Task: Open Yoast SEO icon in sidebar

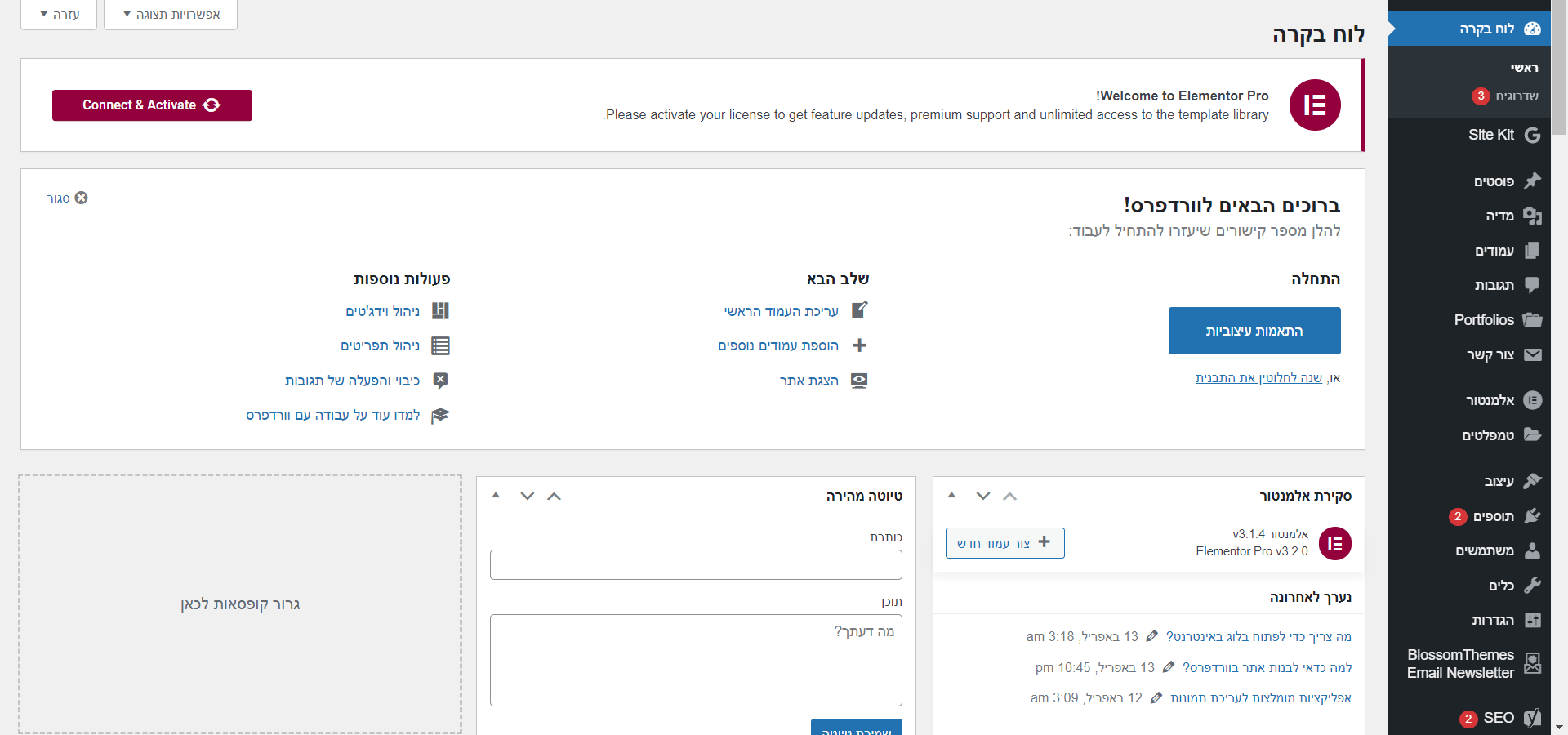Action: coord(1533,718)
